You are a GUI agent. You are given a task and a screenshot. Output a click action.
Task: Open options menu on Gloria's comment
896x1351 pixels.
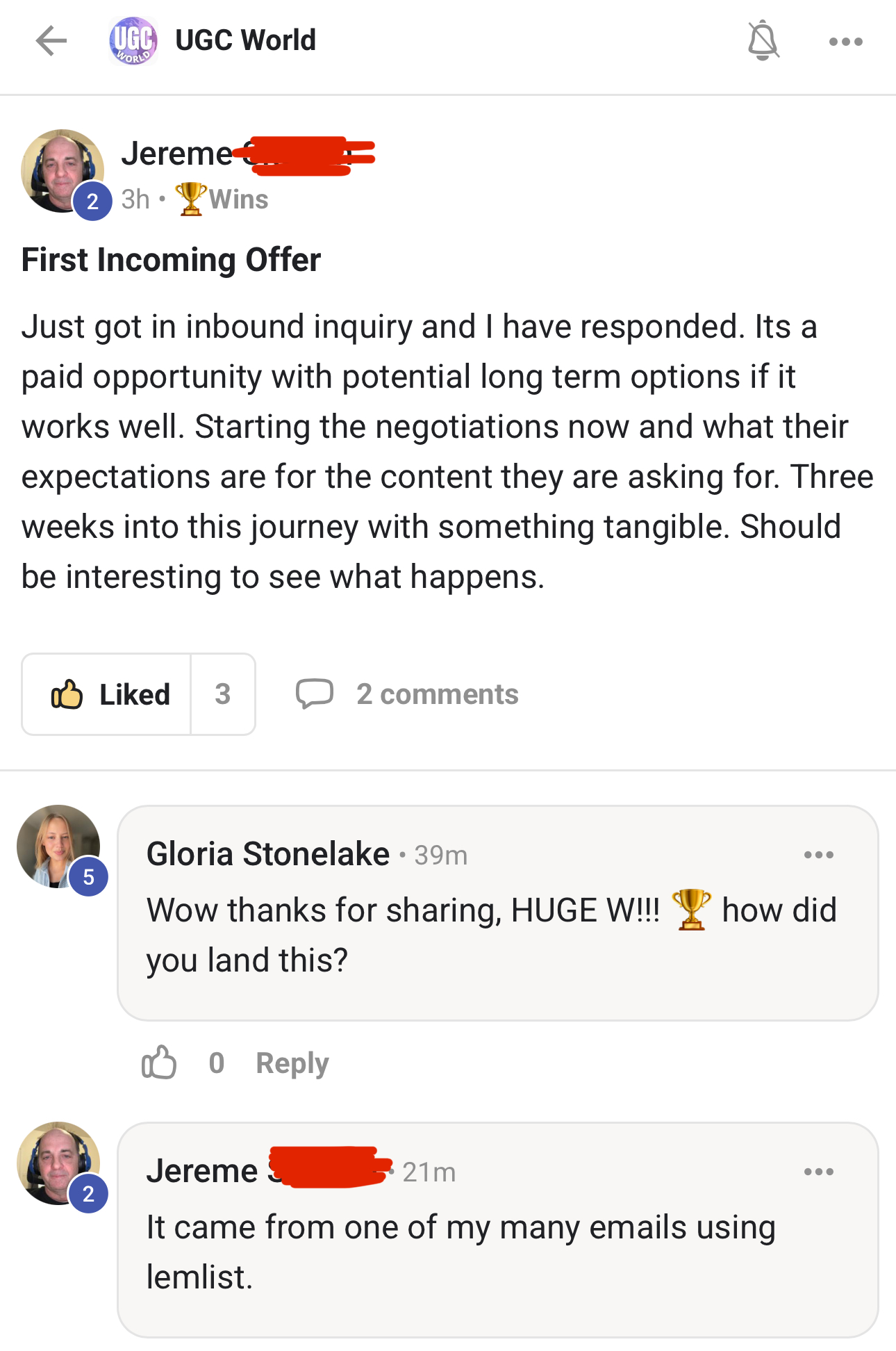pos(818,855)
